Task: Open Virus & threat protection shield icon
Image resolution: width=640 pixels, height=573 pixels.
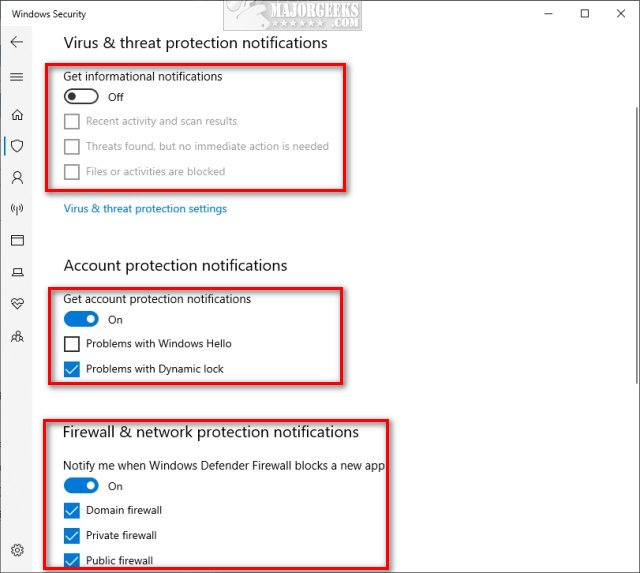Action: (17, 146)
